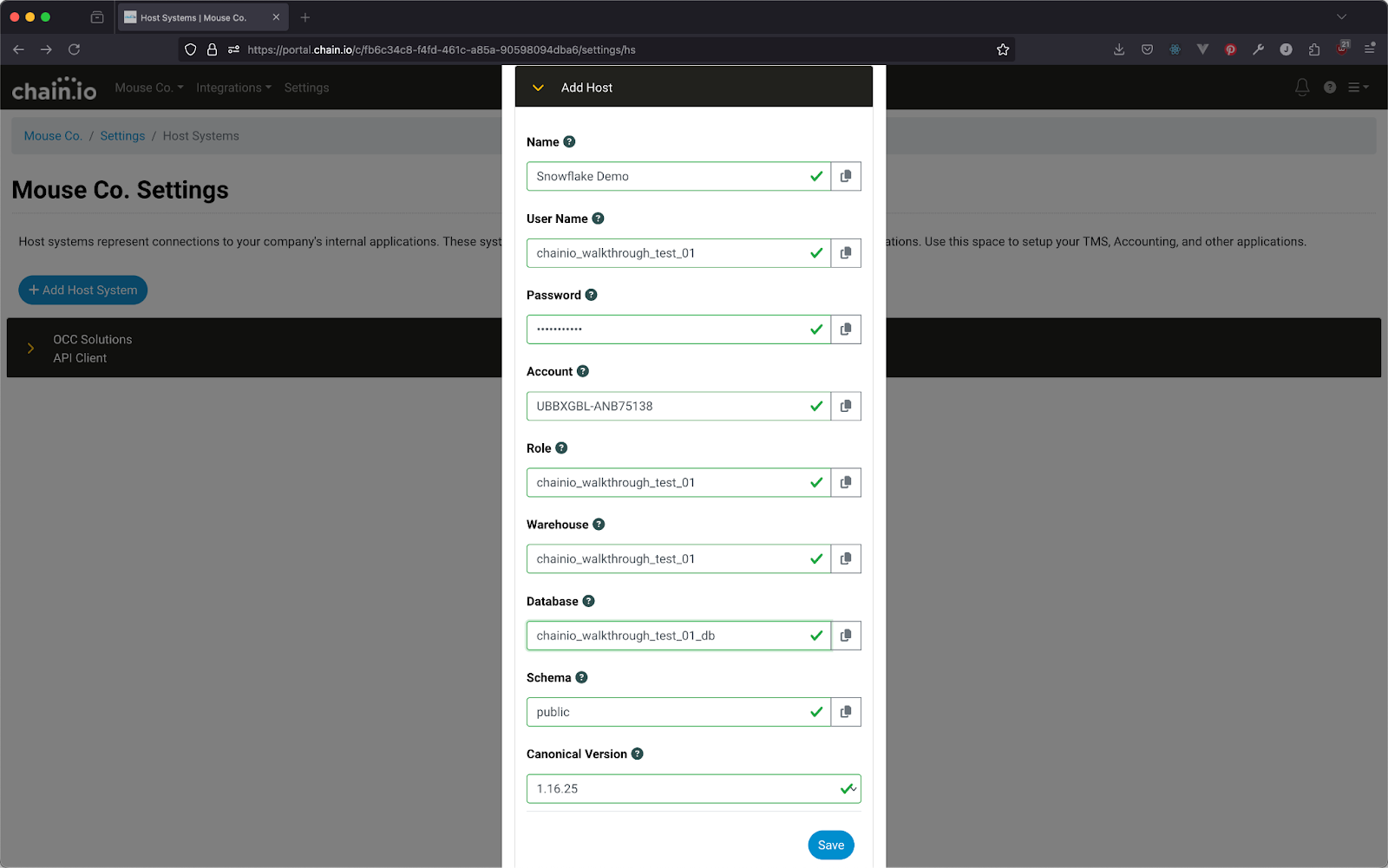Open the Mouse Co. navbar dropdown

[x=149, y=88]
